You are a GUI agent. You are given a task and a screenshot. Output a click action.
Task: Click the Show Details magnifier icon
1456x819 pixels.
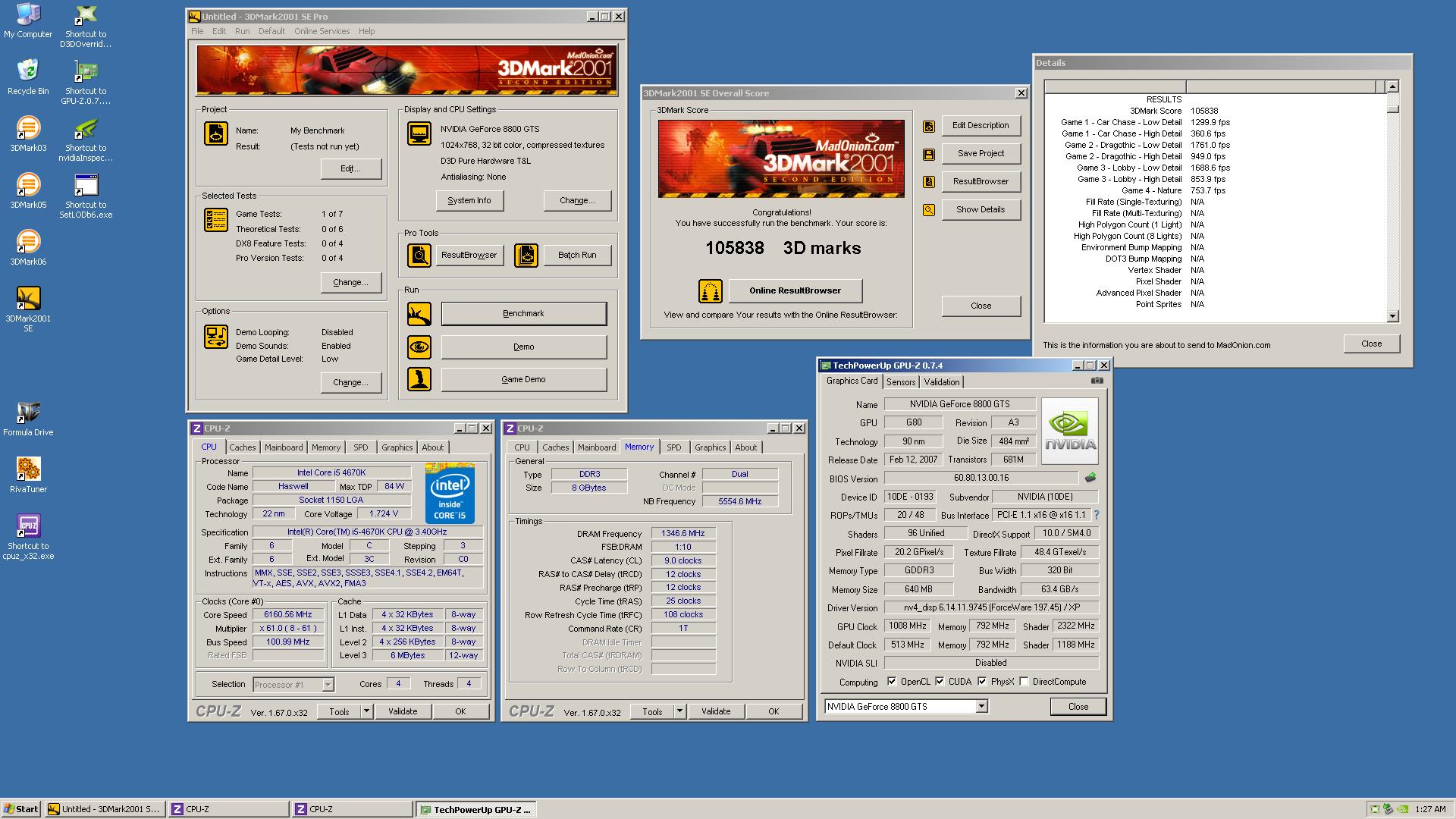[929, 210]
